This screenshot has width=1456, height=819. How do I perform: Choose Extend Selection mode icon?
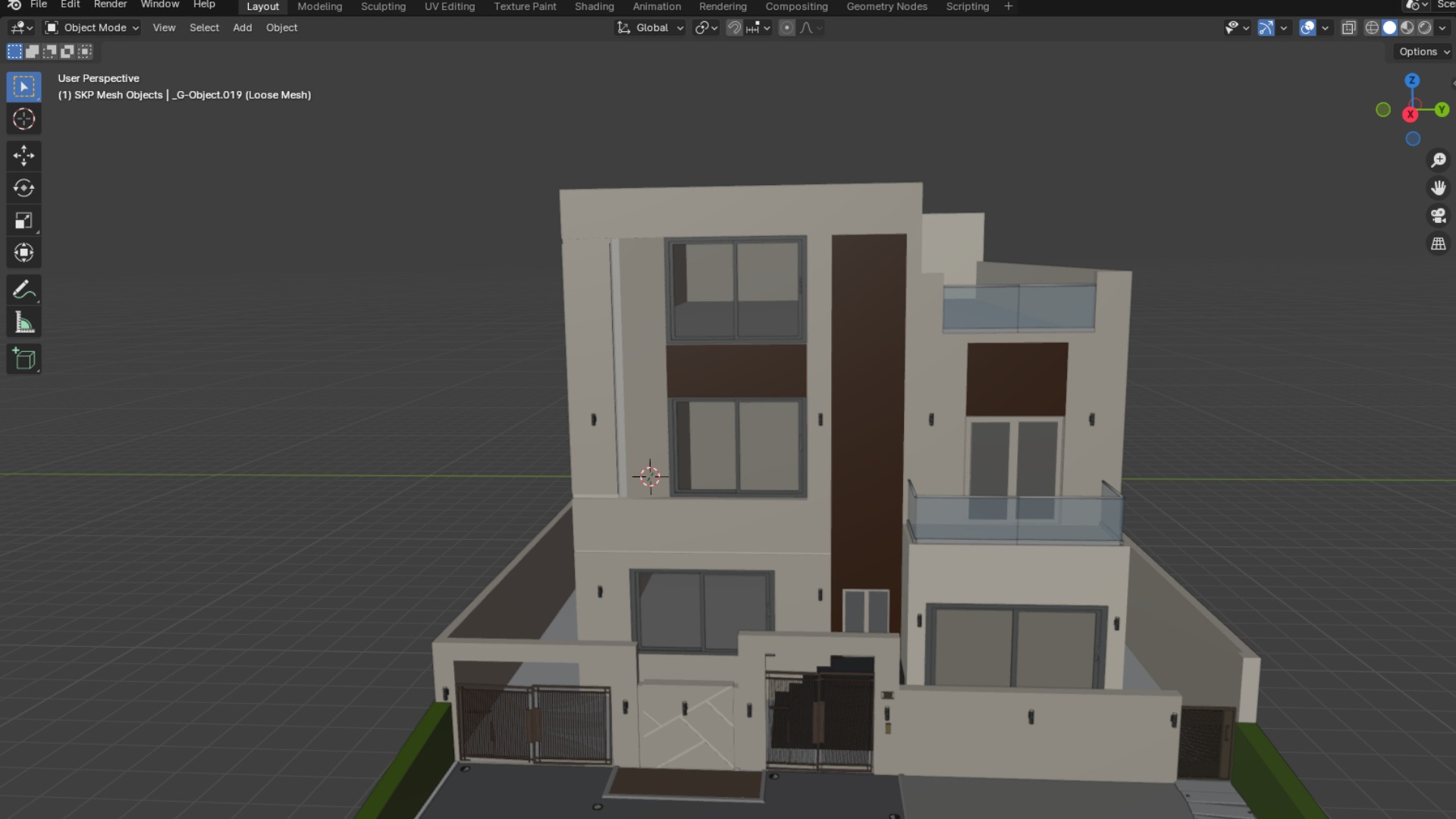click(32, 52)
